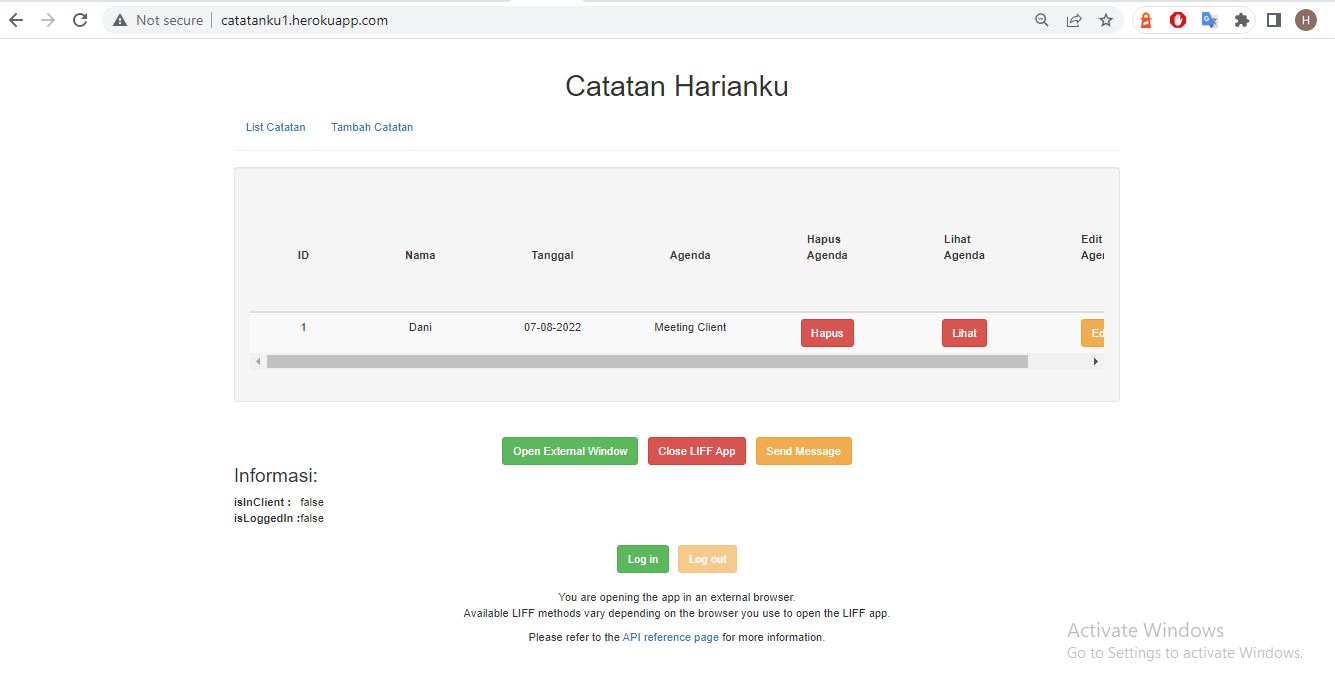Toggle the browser side panel icon

pyautogui.click(x=1274, y=20)
